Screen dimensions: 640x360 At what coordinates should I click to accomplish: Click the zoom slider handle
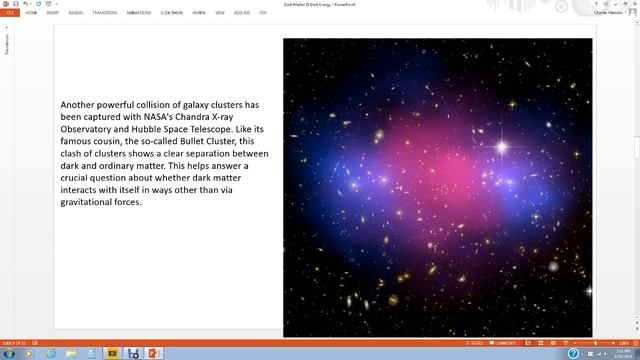[596, 343]
